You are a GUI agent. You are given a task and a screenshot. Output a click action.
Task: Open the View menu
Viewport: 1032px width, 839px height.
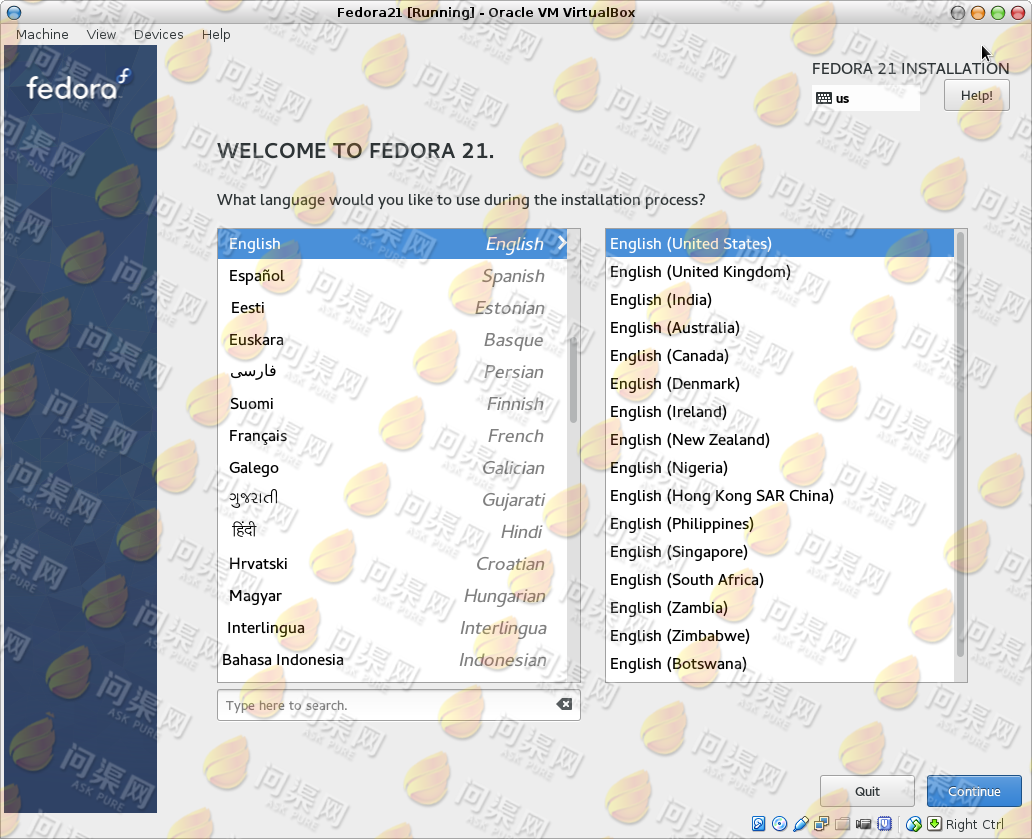tap(101, 34)
